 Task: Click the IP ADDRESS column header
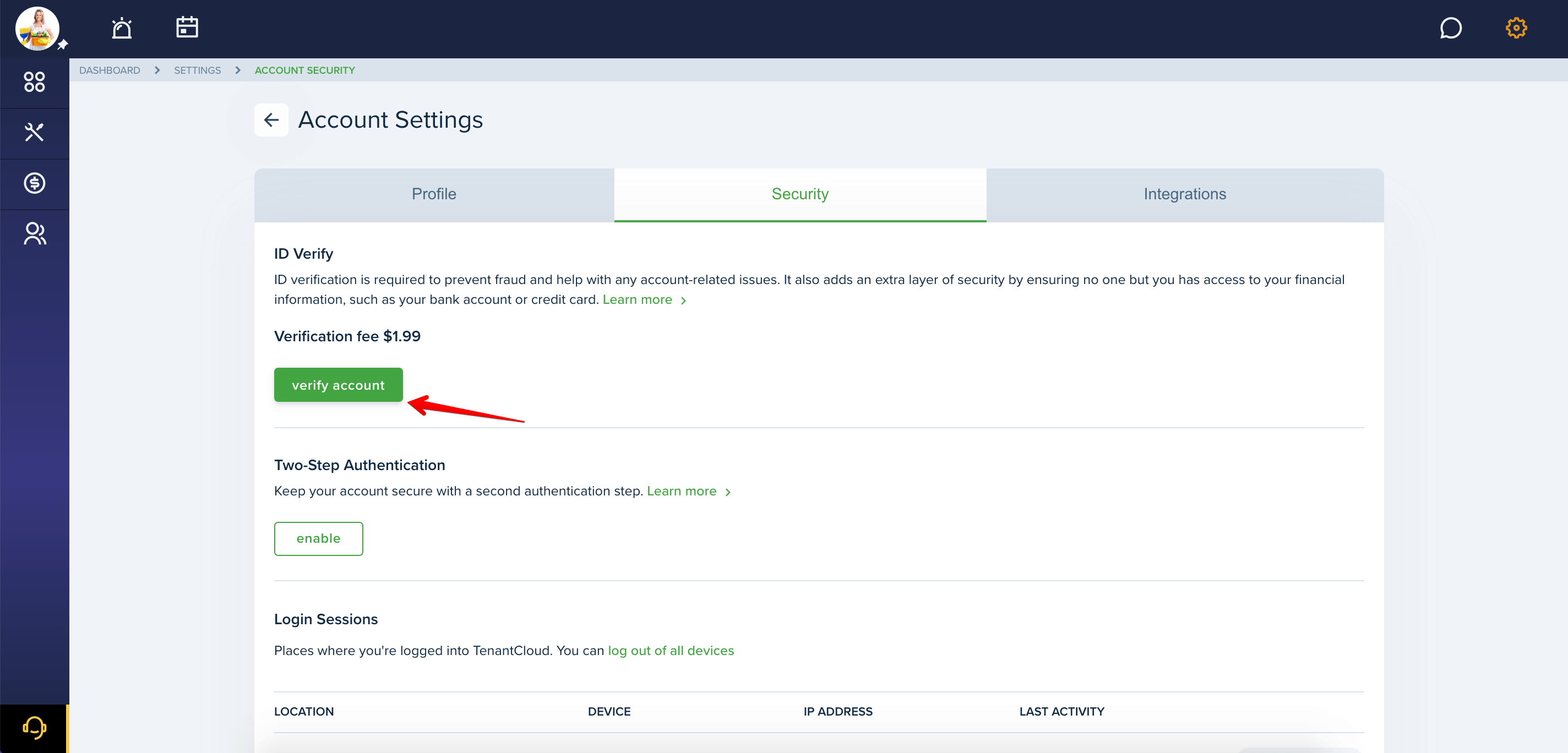pyautogui.click(x=837, y=712)
